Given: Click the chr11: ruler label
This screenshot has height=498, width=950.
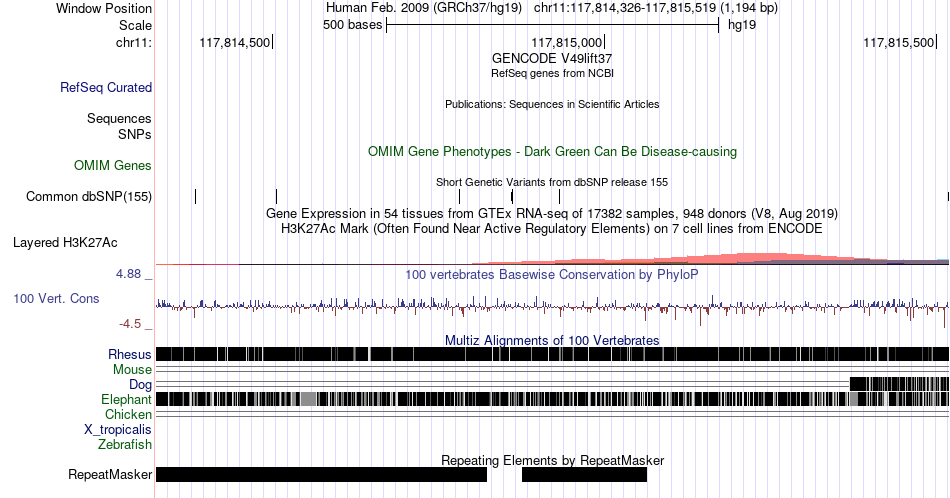Looking at the screenshot, I should (134, 42).
